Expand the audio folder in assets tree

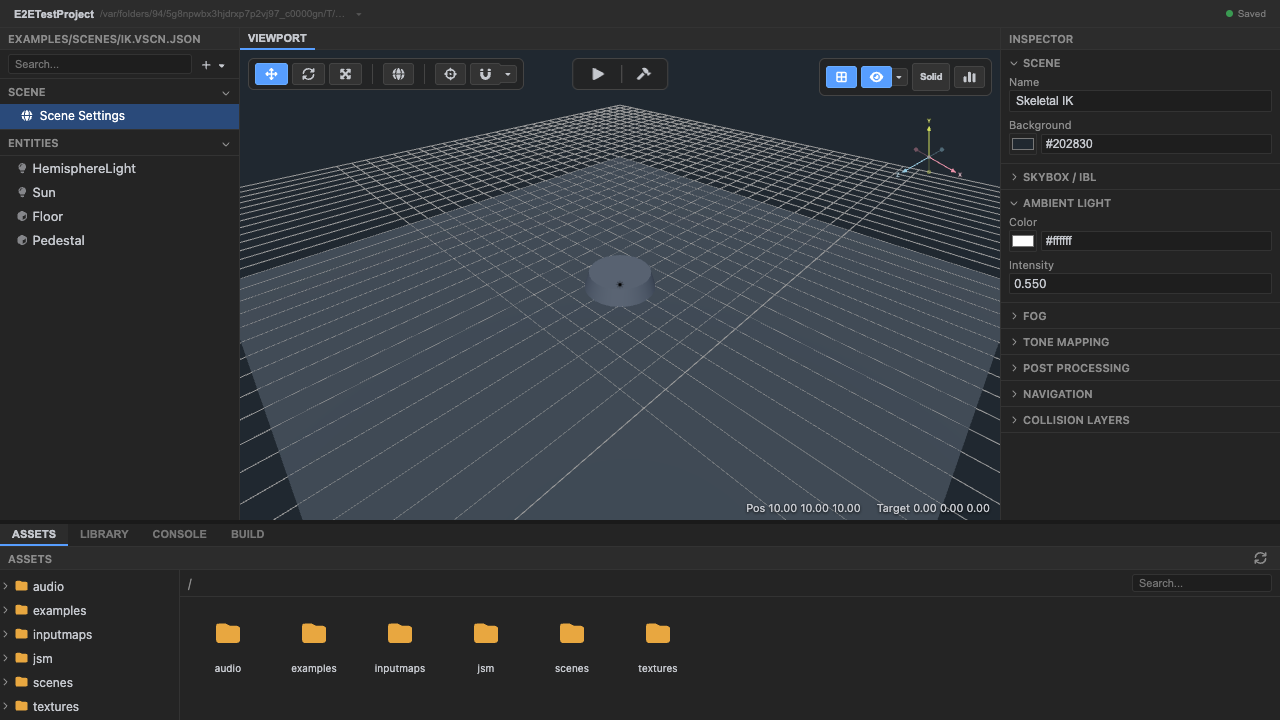pyautogui.click(x=6, y=586)
